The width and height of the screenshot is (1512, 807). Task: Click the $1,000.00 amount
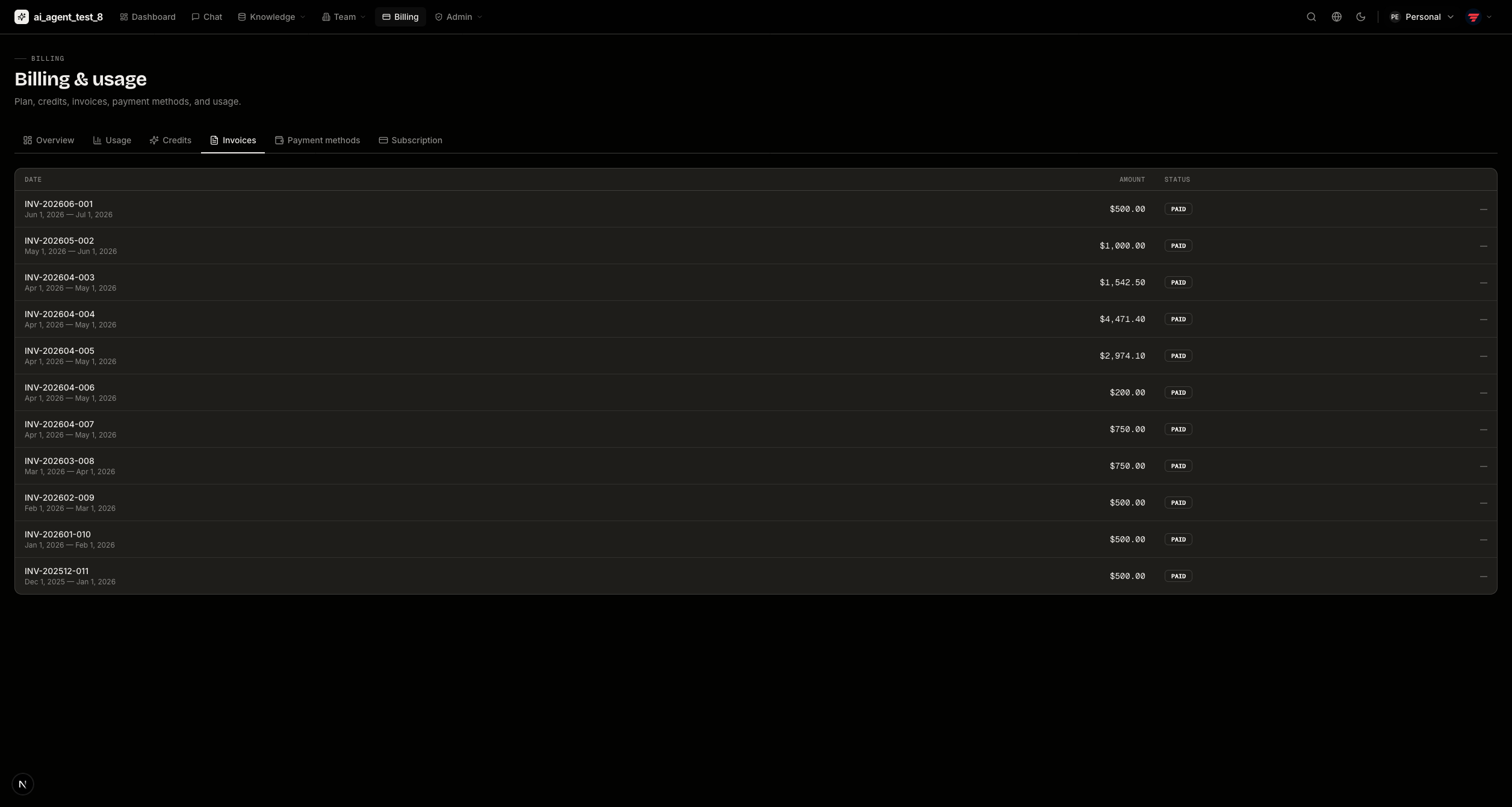tap(1122, 246)
